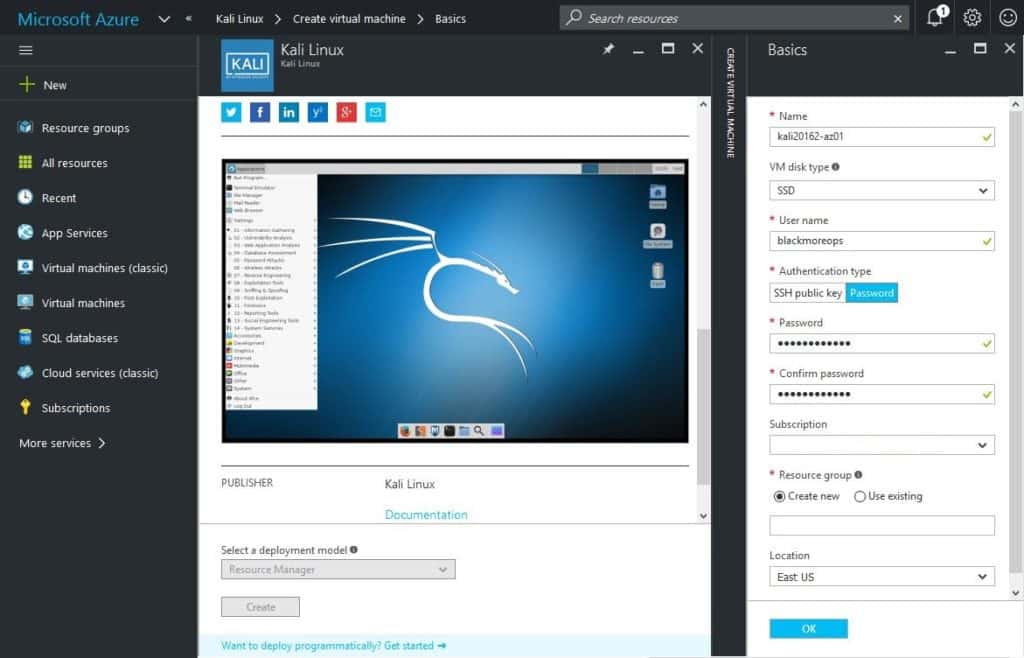Open Cloud services (classic)

pos(100,373)
